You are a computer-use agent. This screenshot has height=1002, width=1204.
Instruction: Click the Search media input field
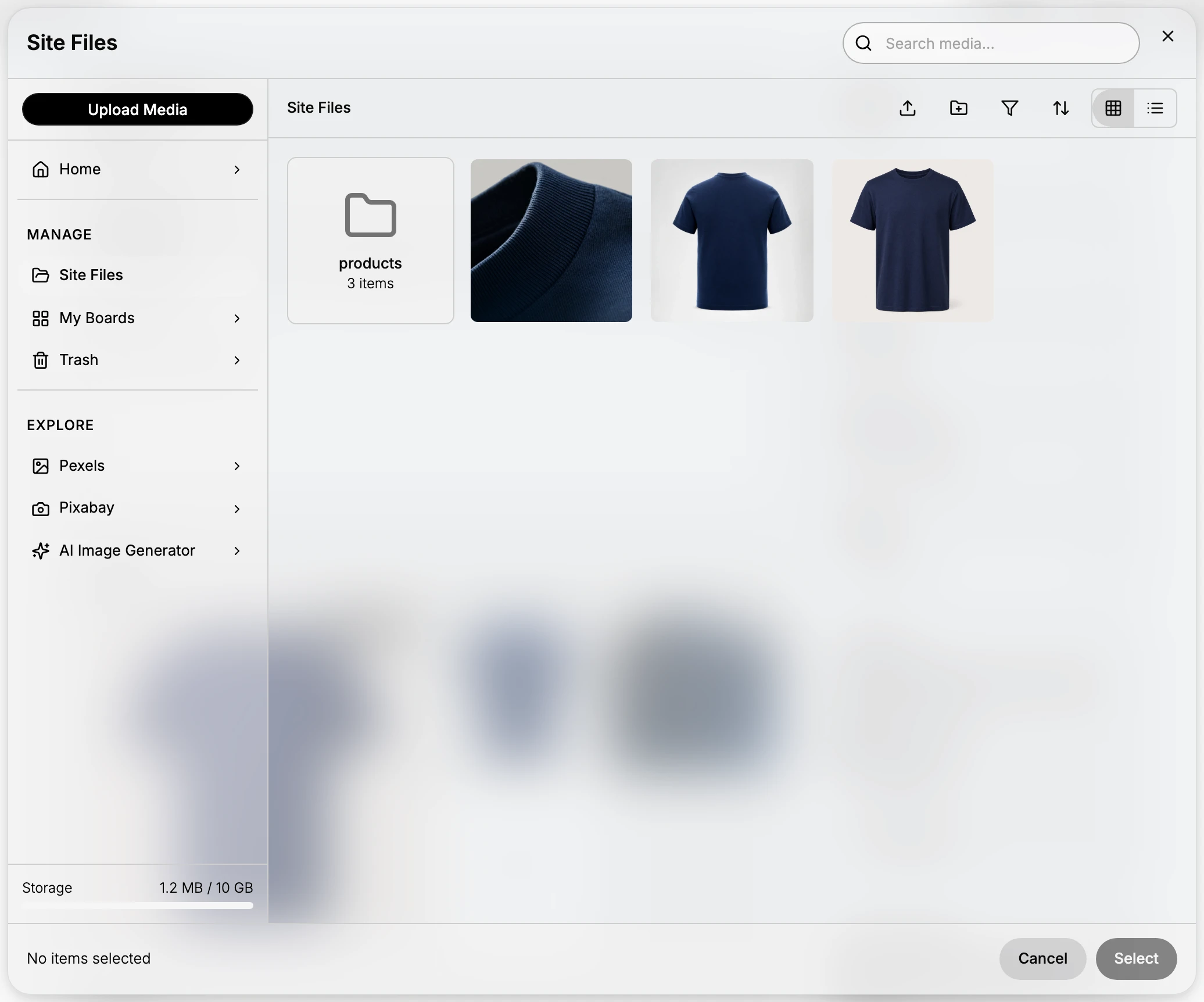(x=991, y=43)
